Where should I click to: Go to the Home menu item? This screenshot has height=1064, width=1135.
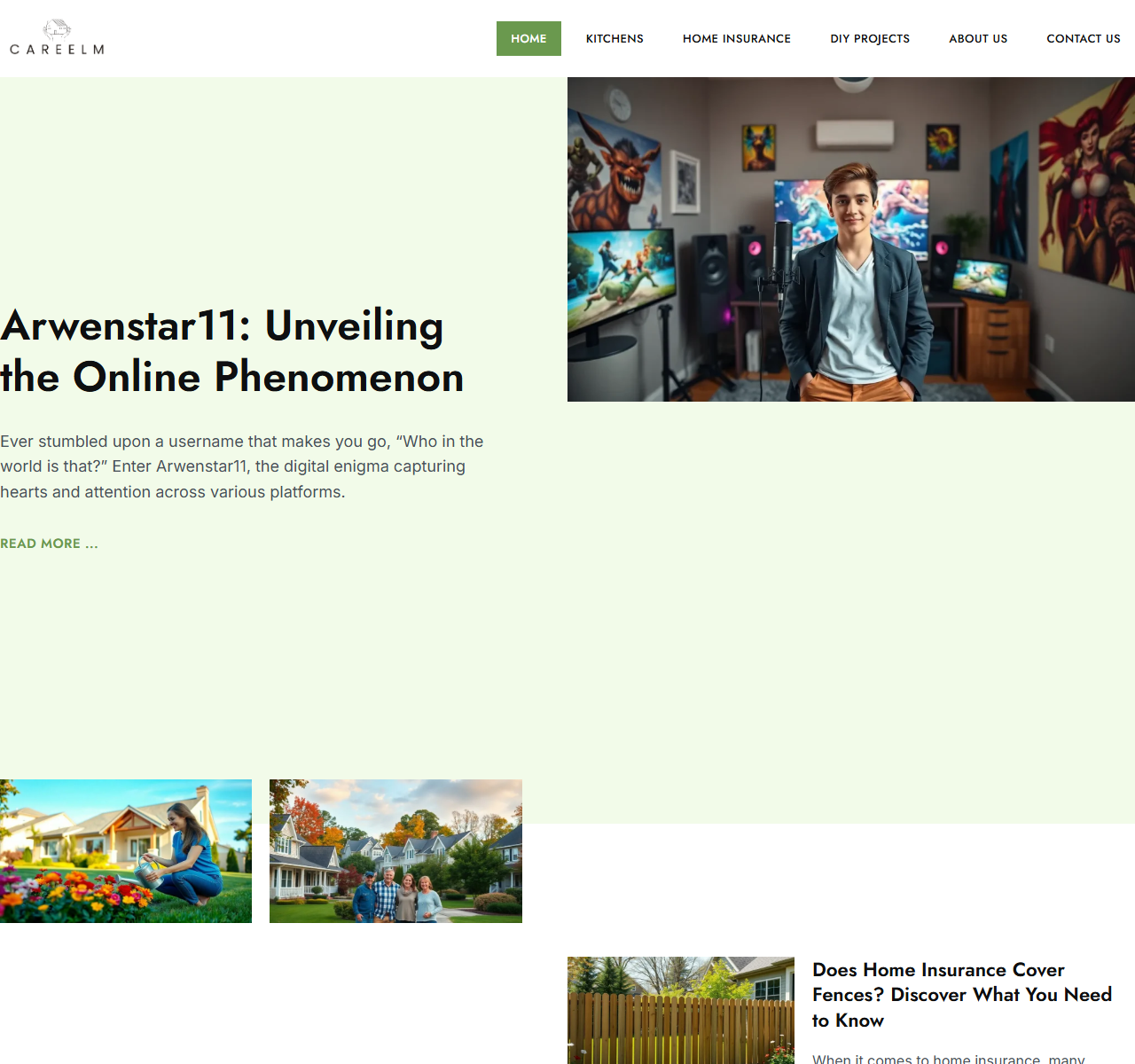(x=528, y=39)
